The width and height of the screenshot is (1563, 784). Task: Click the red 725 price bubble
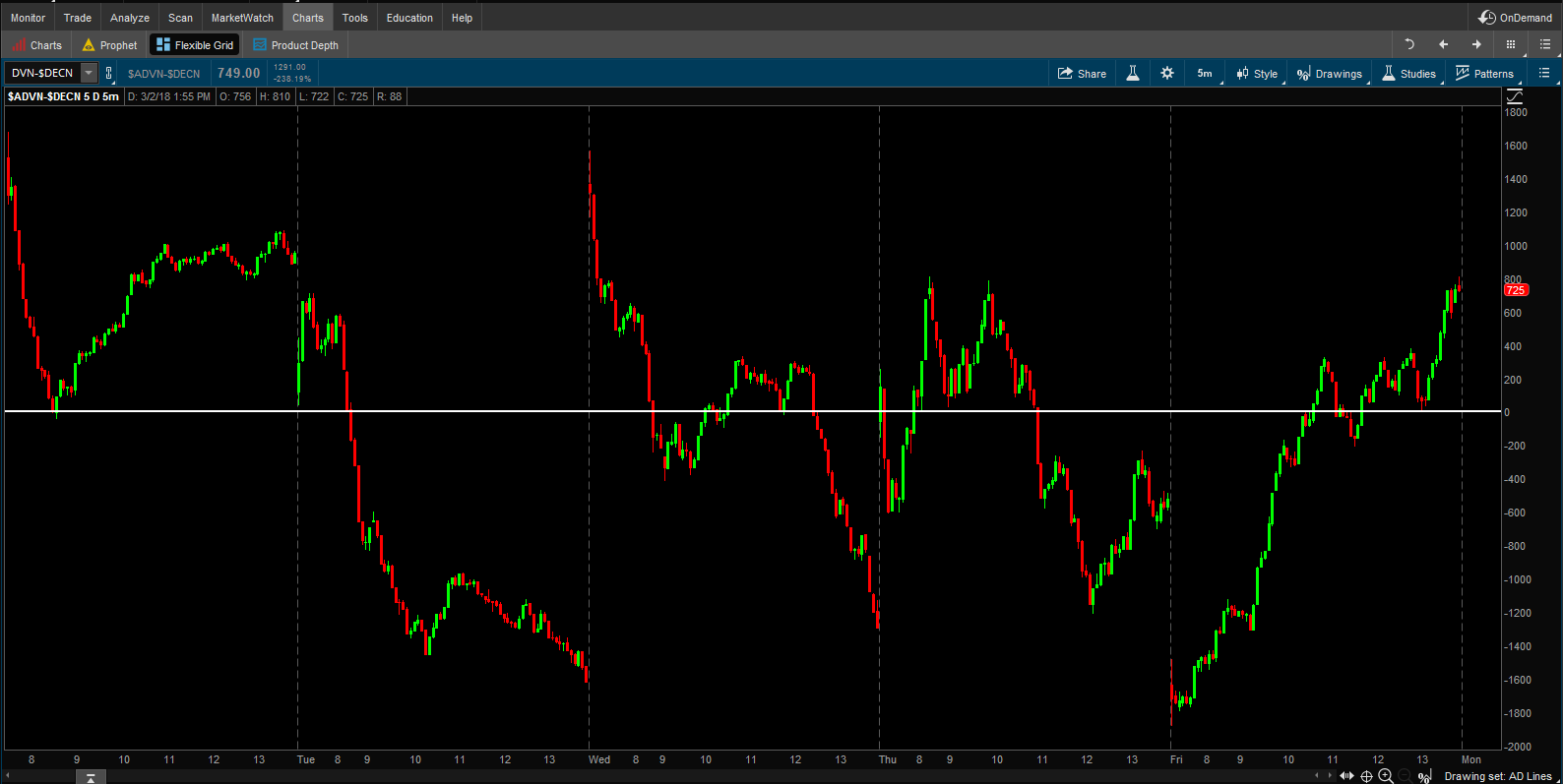[1516, 290]
